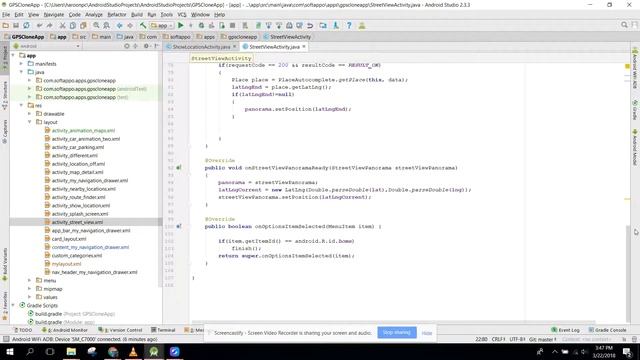The width and height of the screenshot is (640, 360).
Task: Collapse the java folder
Action: [x=21, y=72]
